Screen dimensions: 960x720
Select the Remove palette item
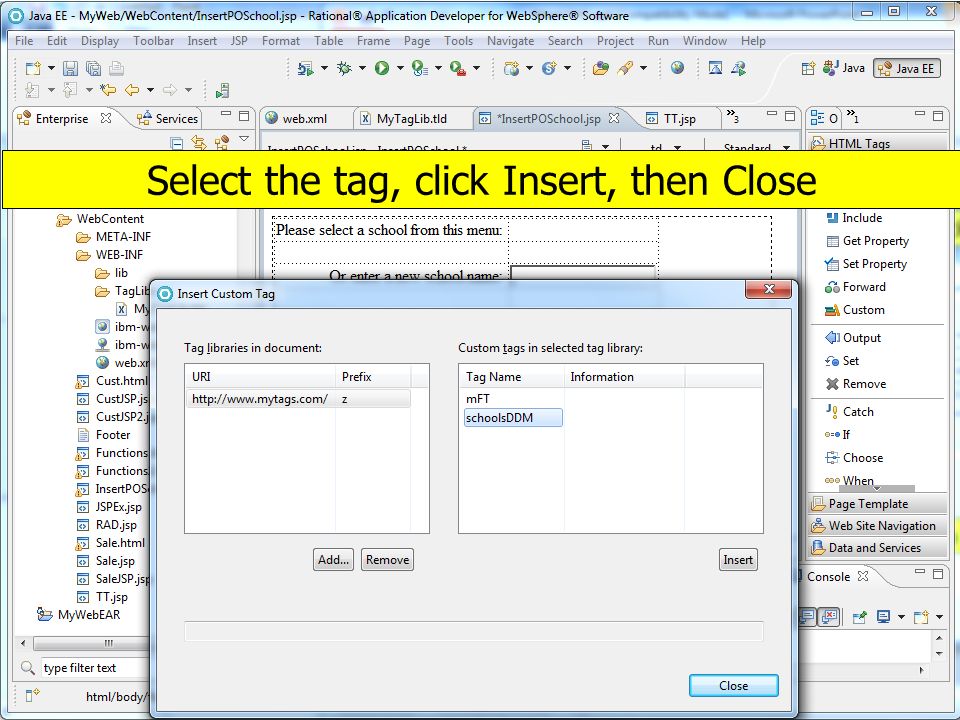pyautogui.click(x=855, y=384)
